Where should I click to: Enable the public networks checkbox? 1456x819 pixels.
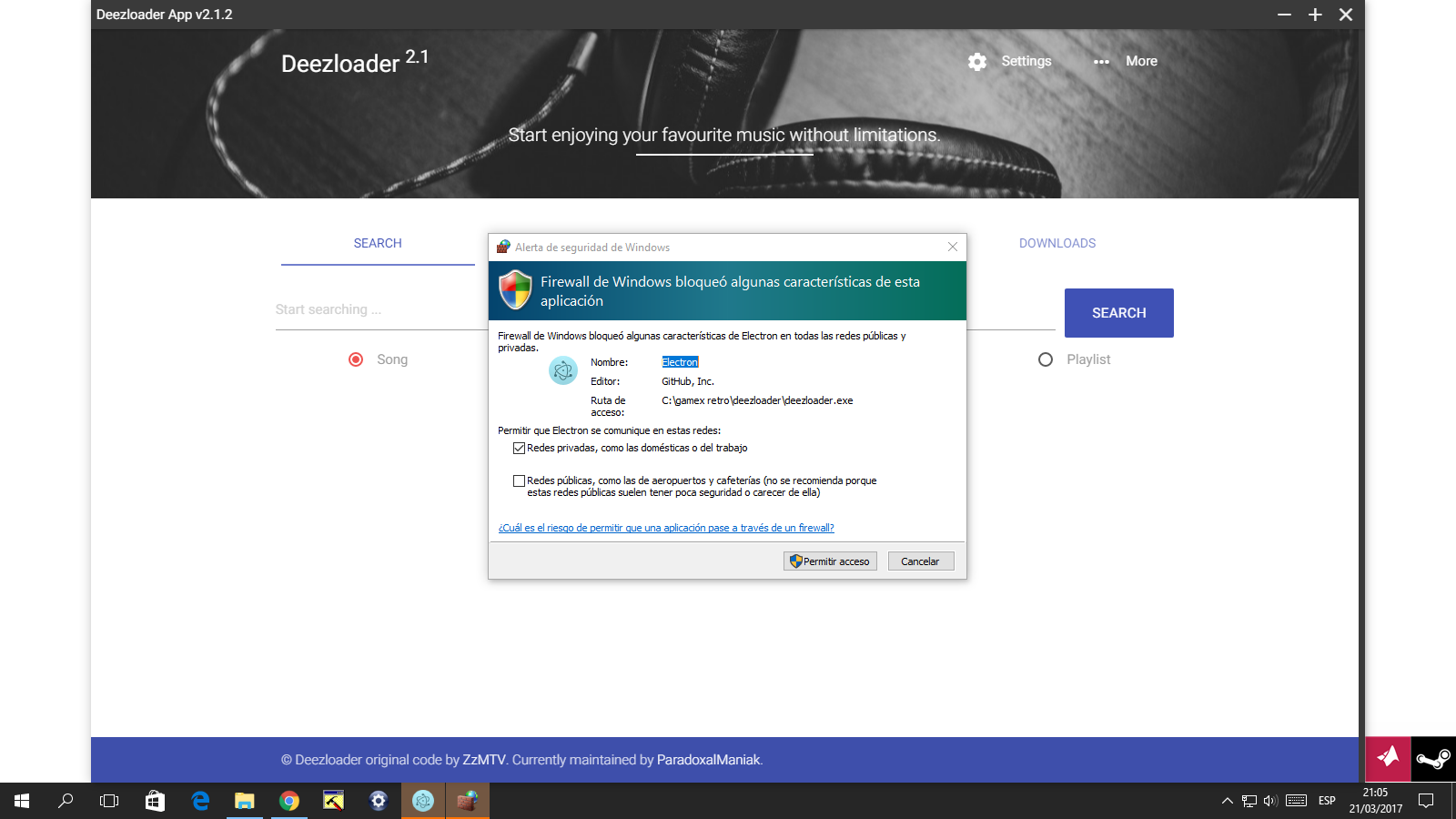pos(519,480)
